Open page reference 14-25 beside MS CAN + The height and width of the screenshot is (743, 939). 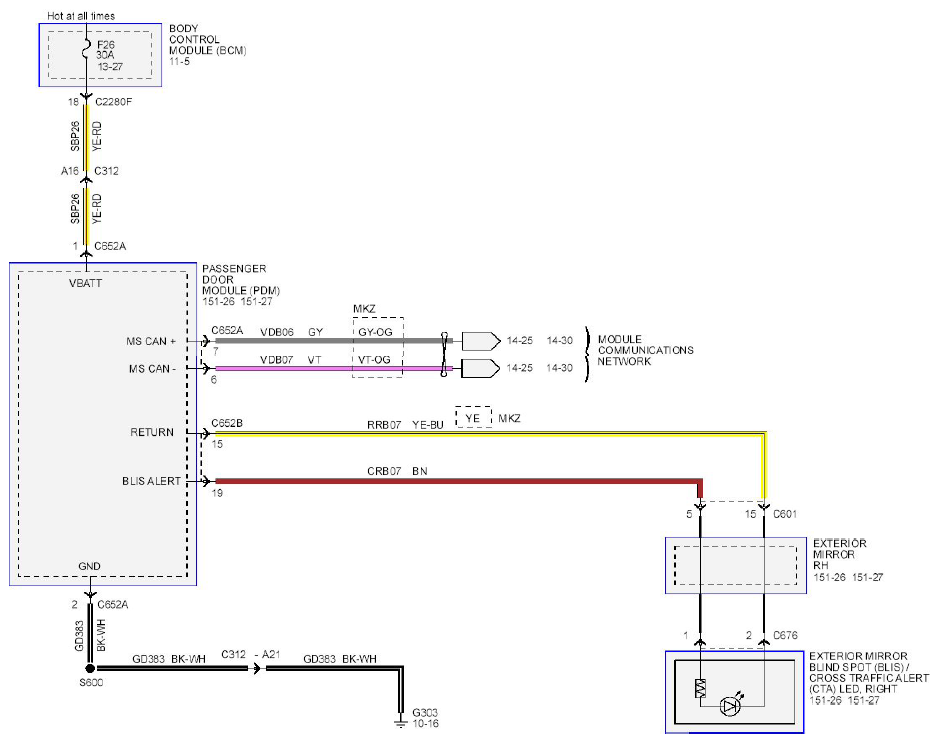519,341
